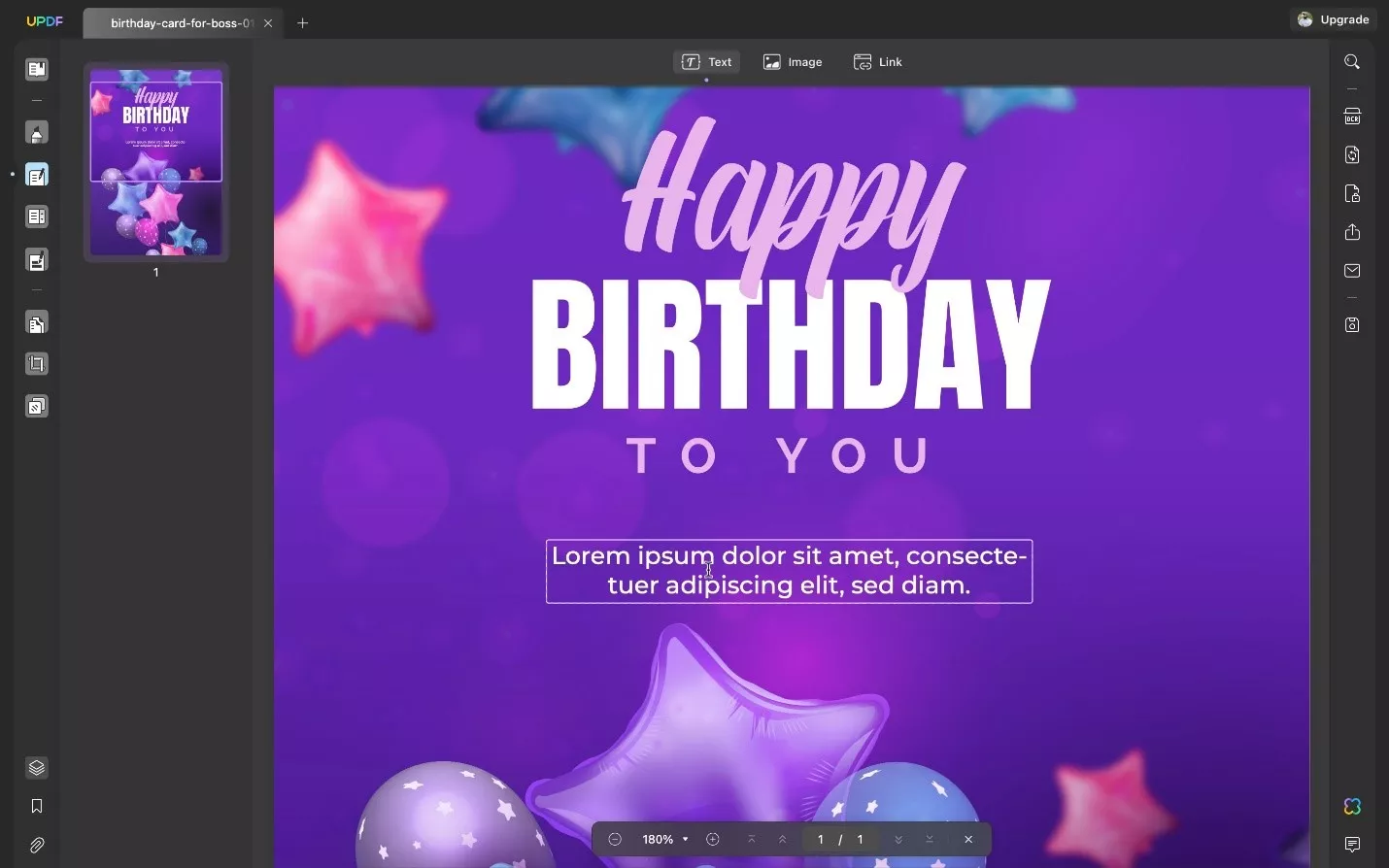The height and width of the screenshot is (868, 1389).
Task: Select page 1 thumbnail
Action: coord(156,162)
